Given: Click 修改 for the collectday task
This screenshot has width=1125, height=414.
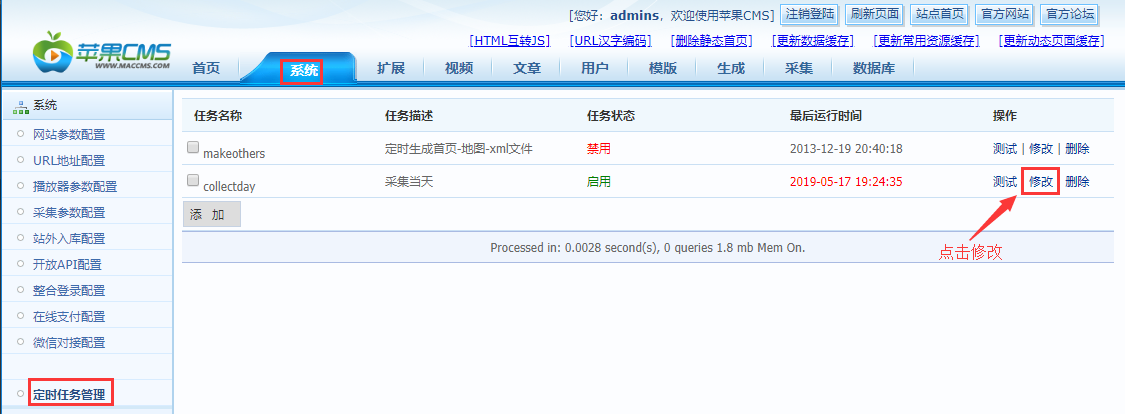Looking at the screenshot, I should pyautogui.click(x=1041, y=182).
